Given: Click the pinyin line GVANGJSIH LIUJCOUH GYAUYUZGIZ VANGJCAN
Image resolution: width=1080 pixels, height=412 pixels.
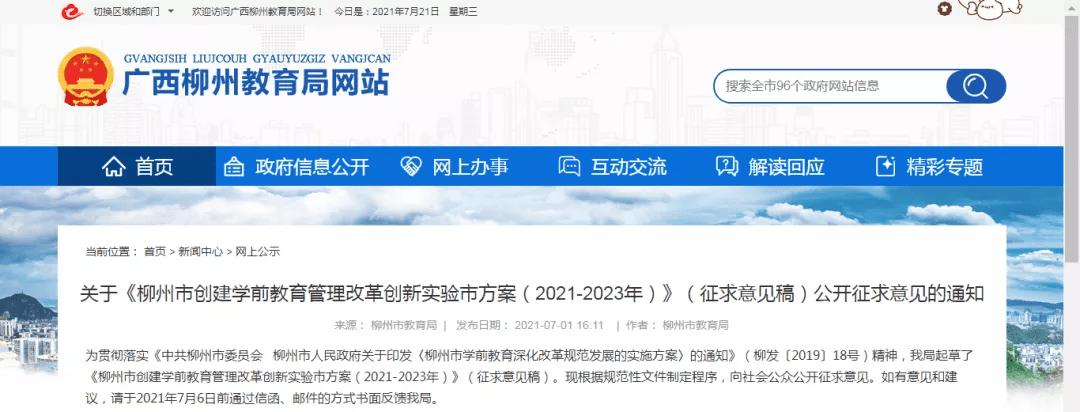Looking at the screenshot, I should coord(256,59).
